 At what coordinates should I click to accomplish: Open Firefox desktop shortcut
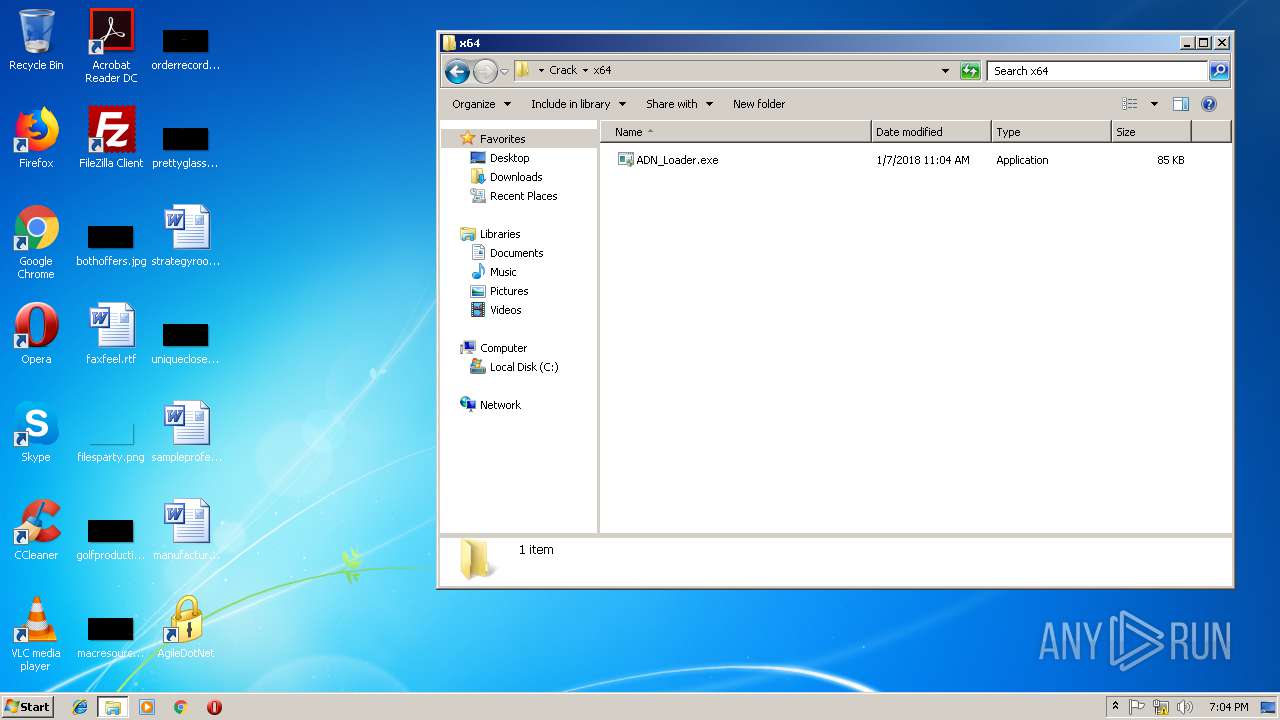[36, 138]
